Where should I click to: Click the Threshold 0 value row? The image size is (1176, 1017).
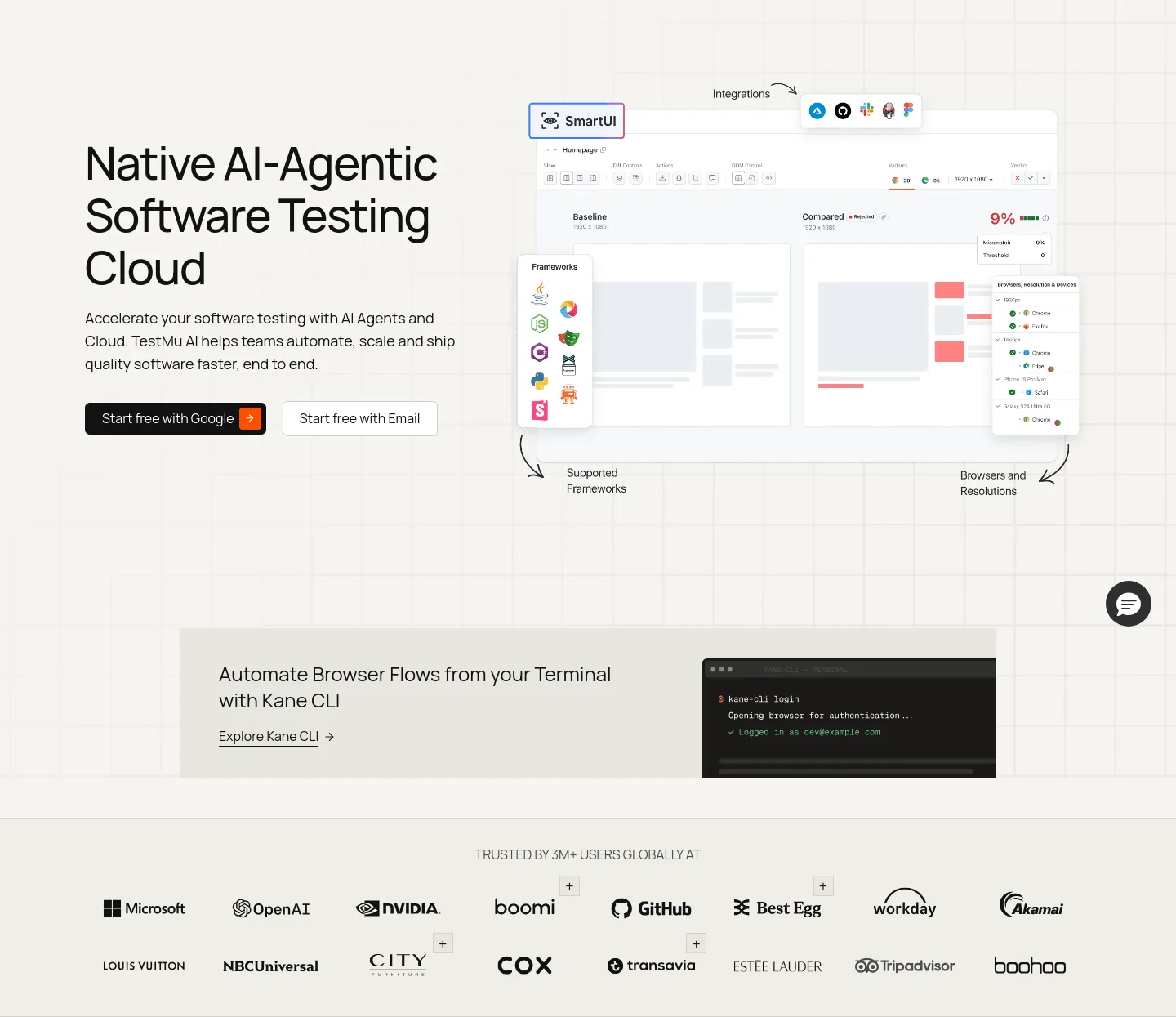1013,256
